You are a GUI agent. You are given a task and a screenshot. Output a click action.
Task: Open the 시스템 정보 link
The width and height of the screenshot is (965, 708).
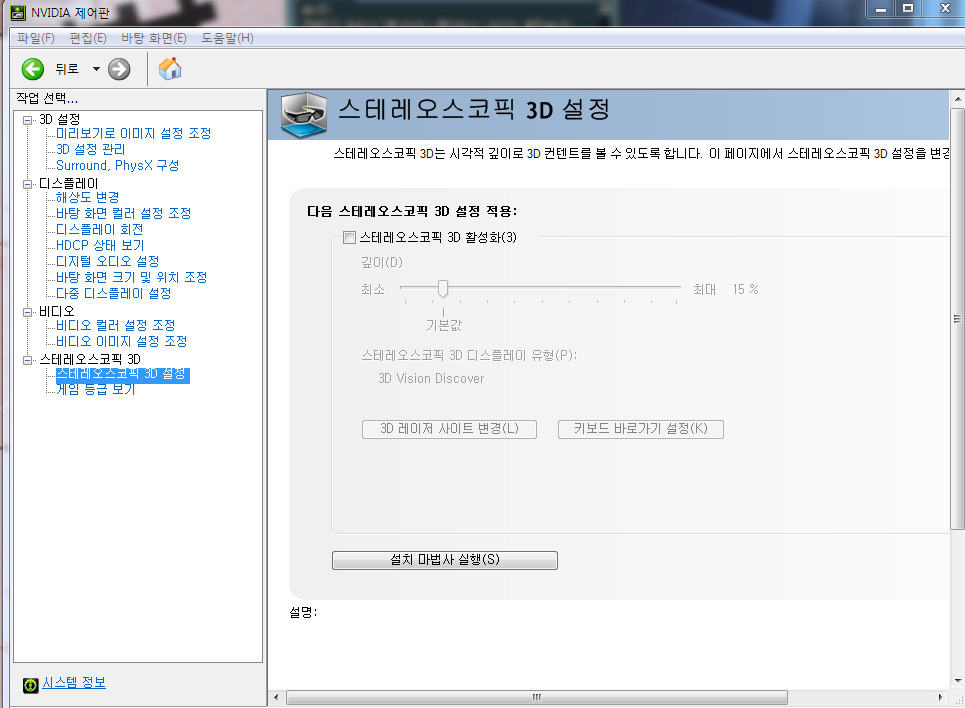[74, 683]
